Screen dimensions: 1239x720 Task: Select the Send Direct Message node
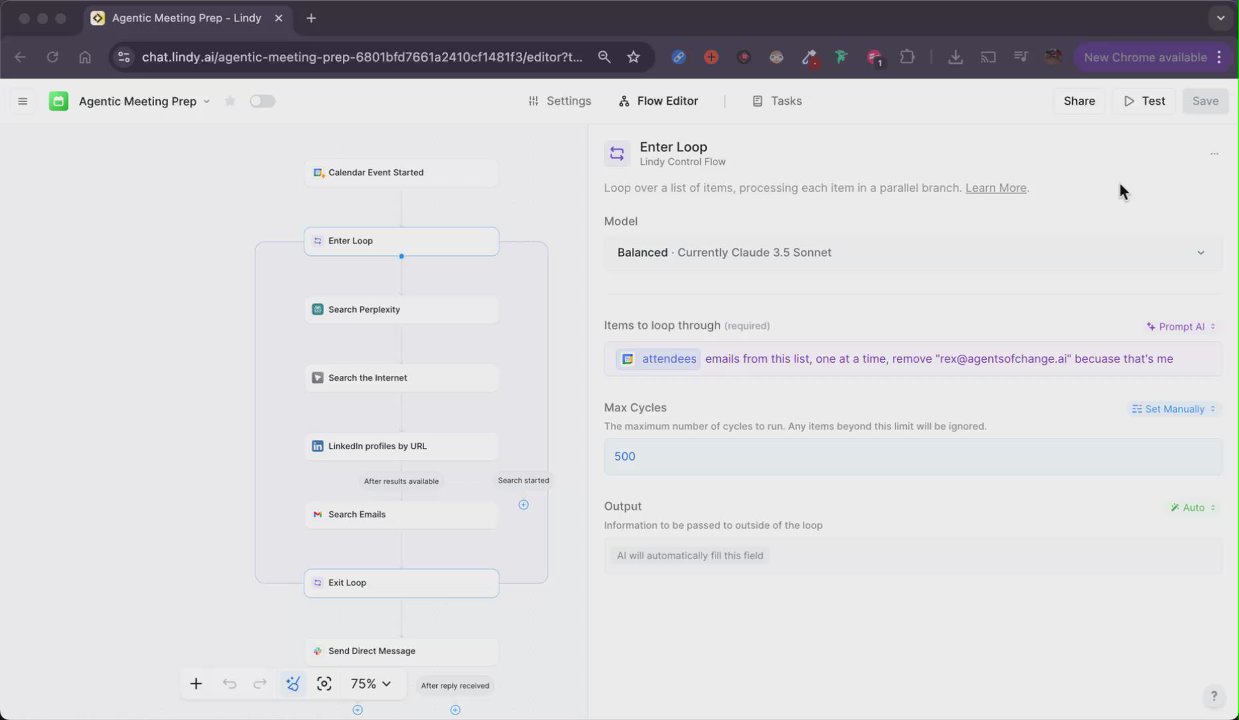(401, 651)
